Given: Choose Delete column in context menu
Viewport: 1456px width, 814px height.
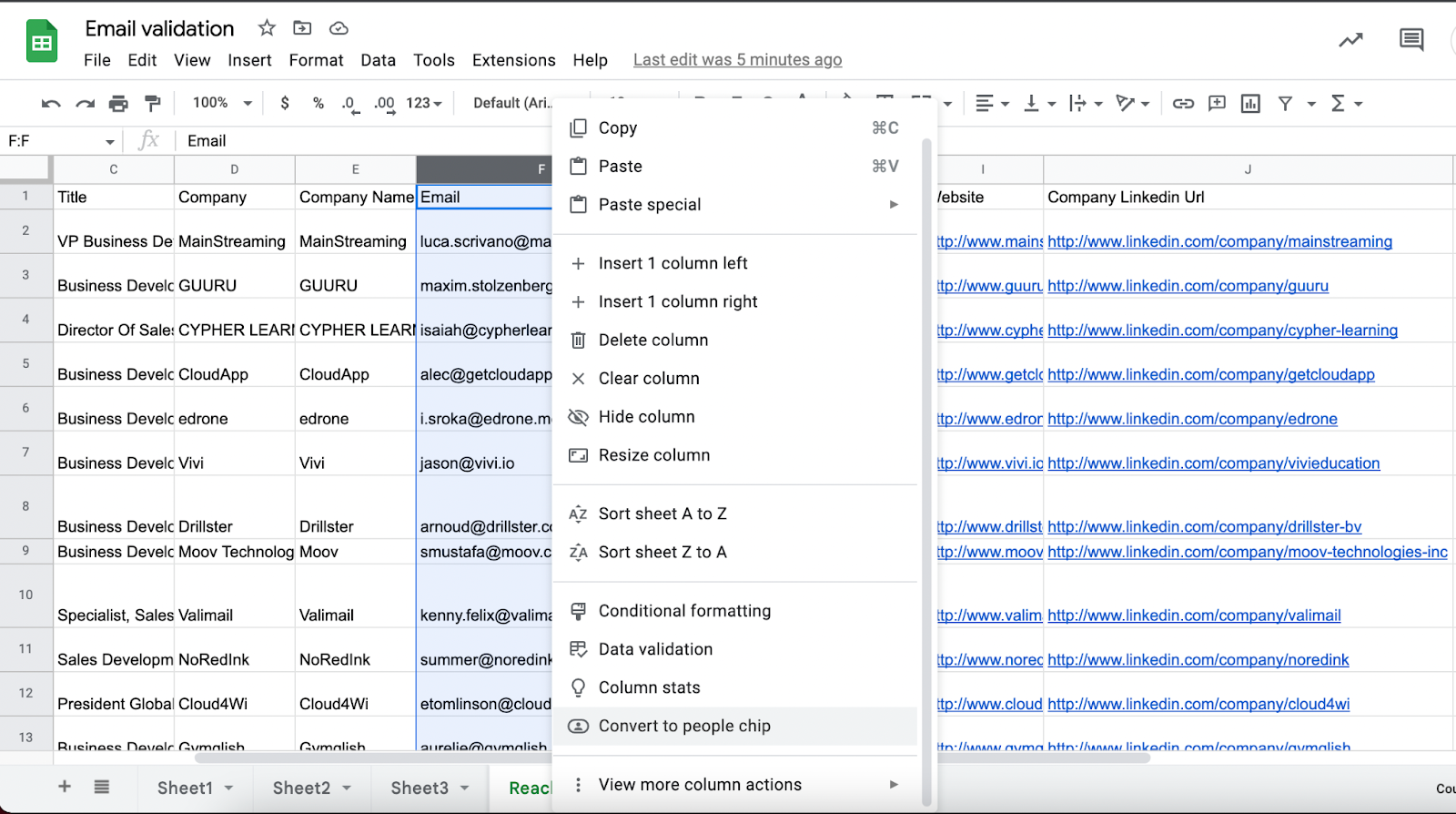Looking at the screenshot, I should click(x=734, y=341).
